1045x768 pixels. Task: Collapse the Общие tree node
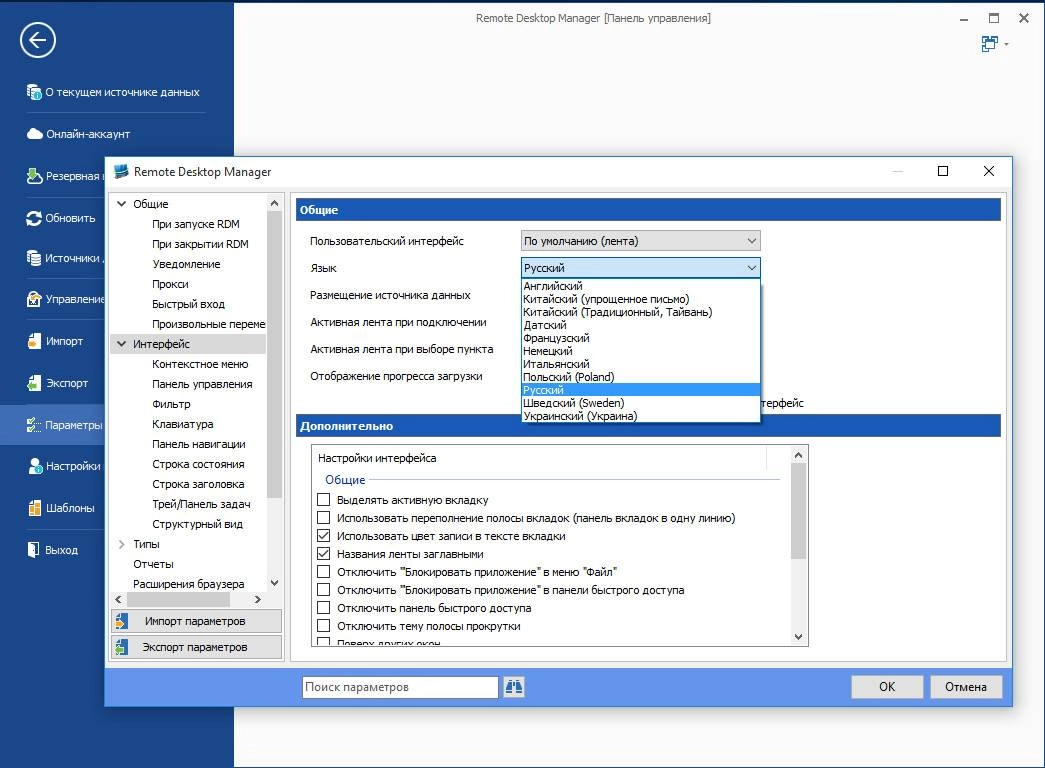pyautogui.click(x=121, y=203)
